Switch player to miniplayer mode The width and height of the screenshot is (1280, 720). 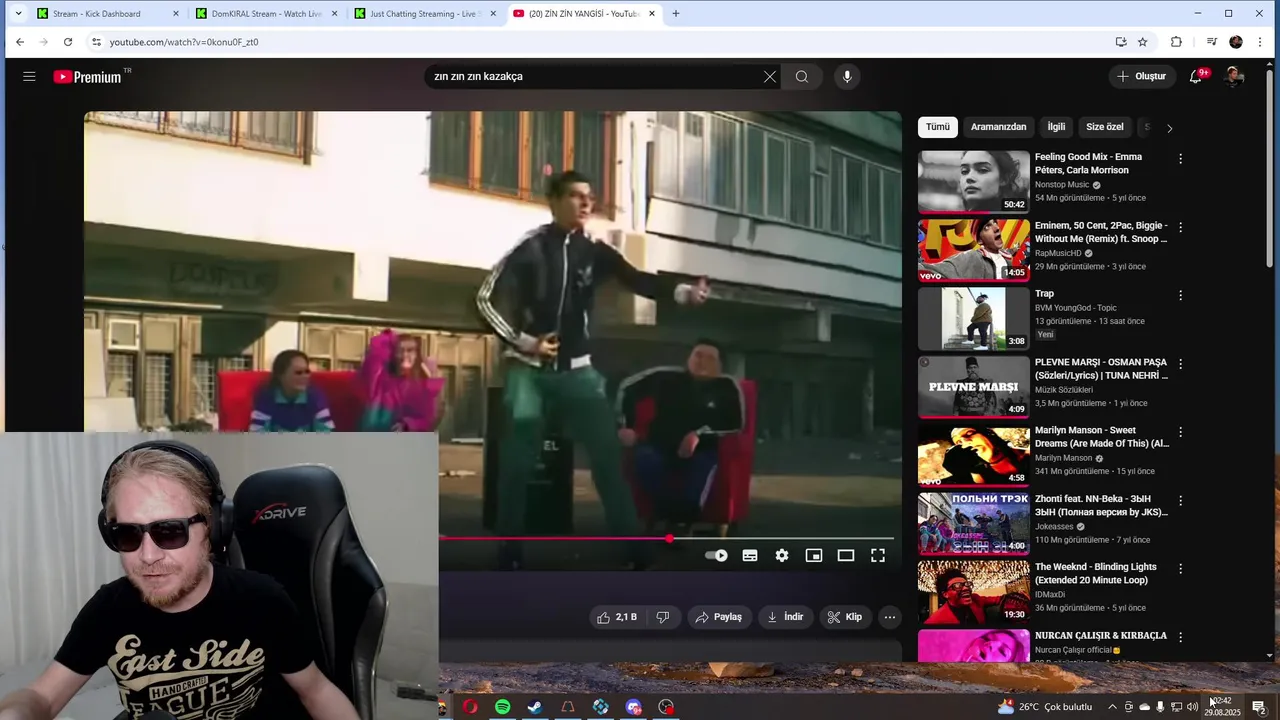[814, 556]
